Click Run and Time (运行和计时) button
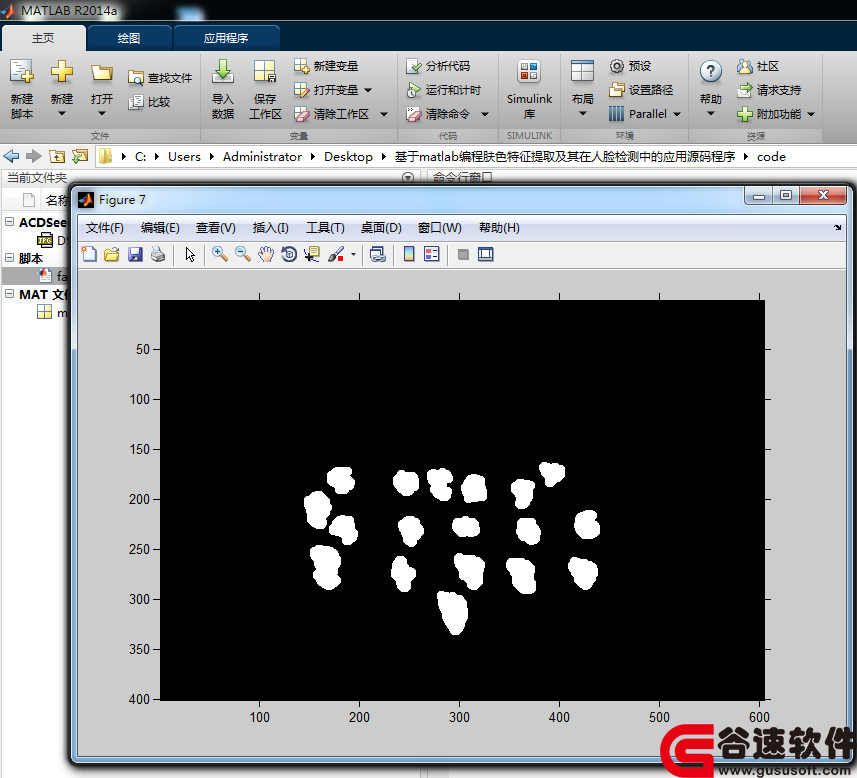The width and height of the screenshot is (857, 778). point(443,90)
